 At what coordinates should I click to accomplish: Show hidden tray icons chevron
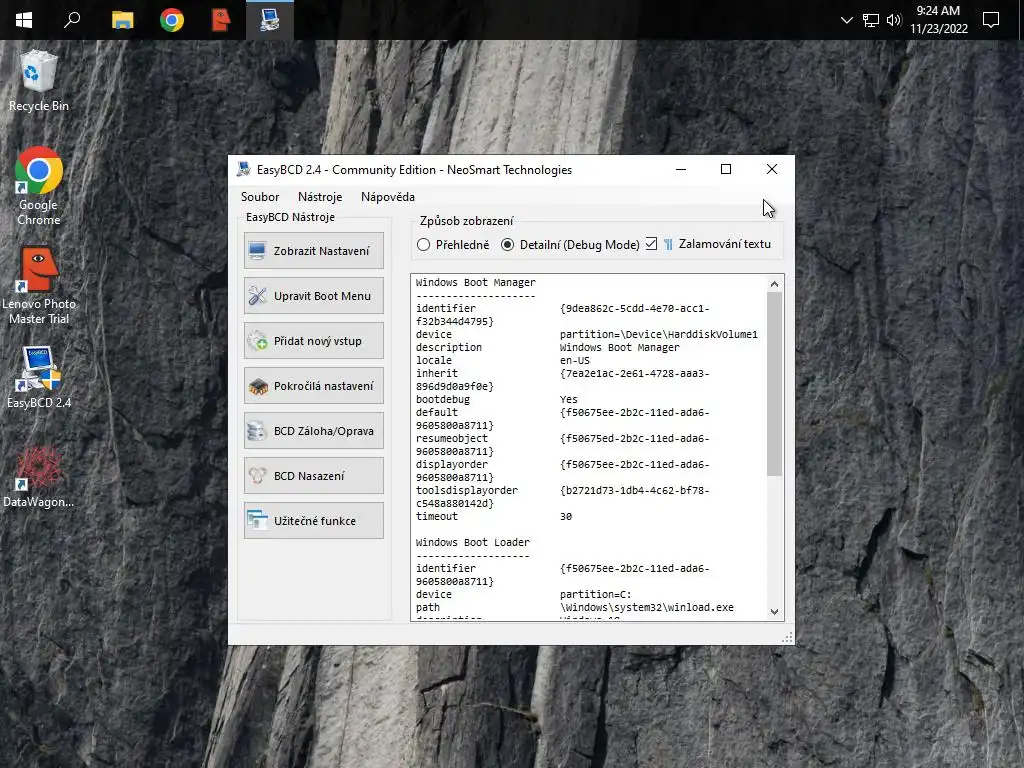(846, 20)
